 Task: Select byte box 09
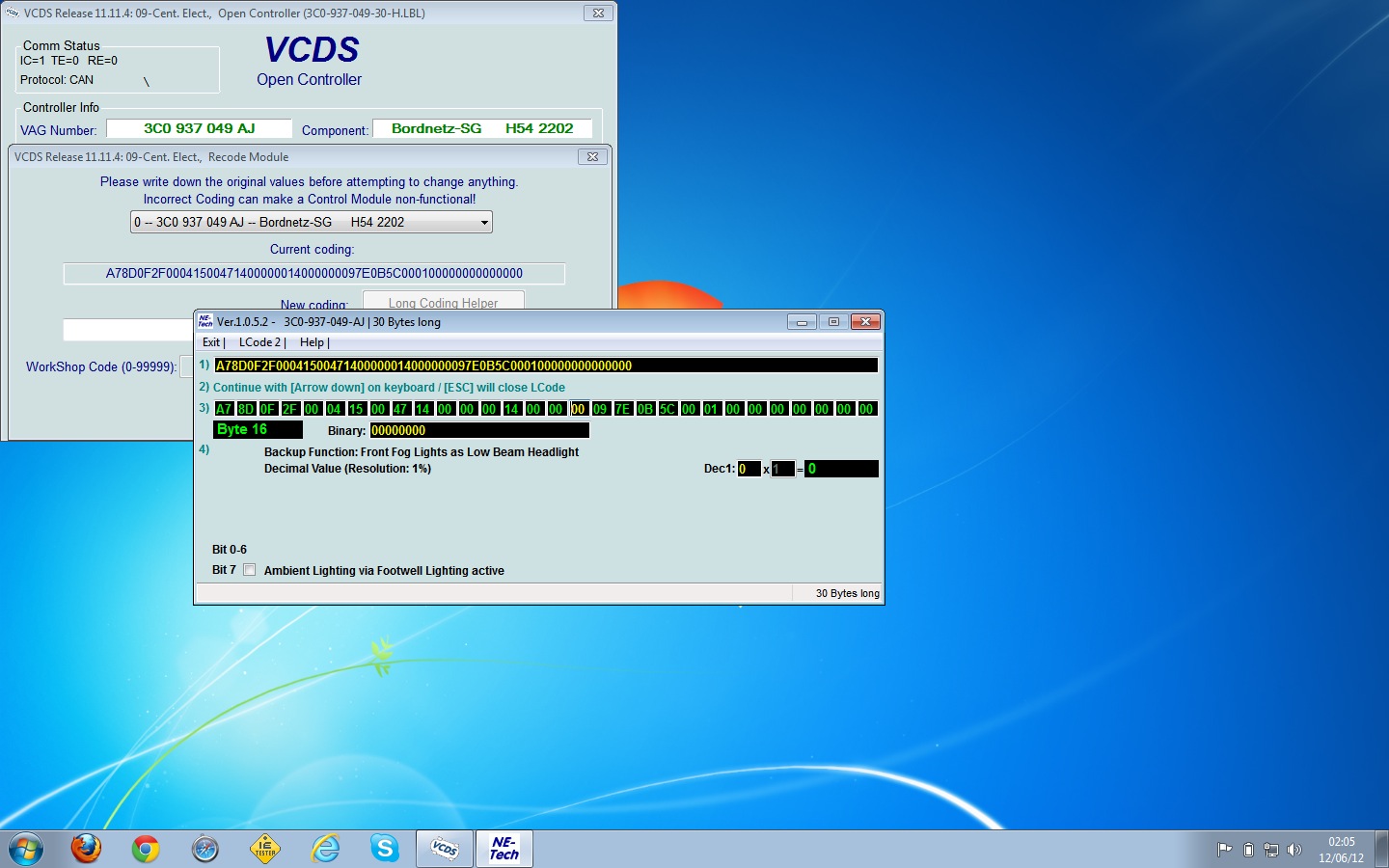[x=601, y=409]
